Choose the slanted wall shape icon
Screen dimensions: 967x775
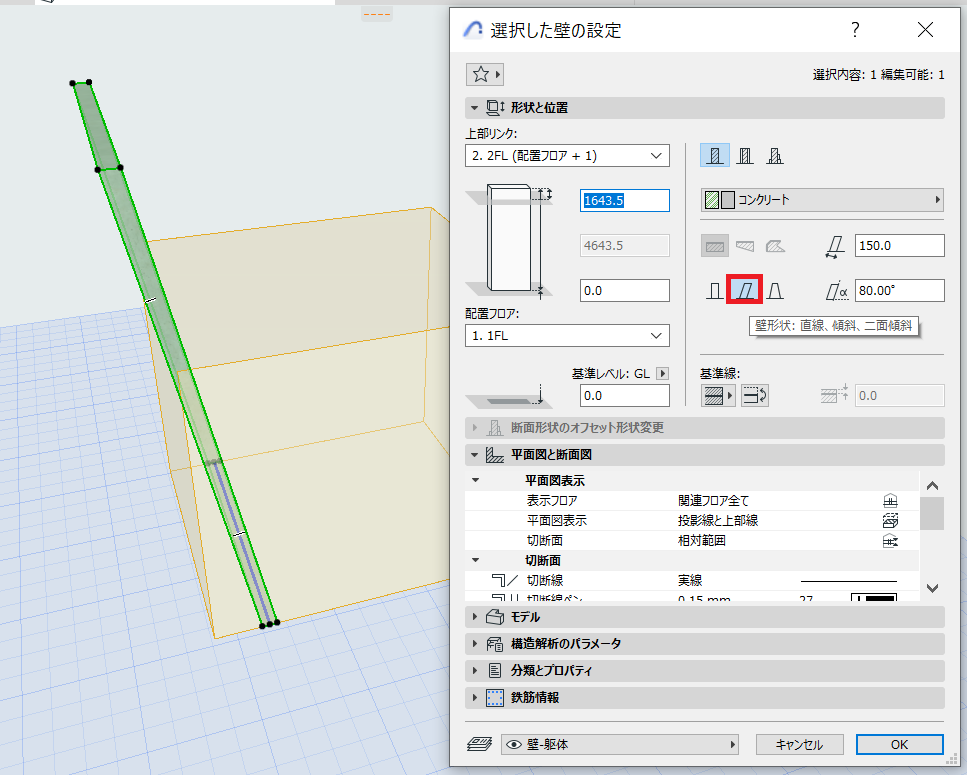pyautogui.click(x=745, y=290)
